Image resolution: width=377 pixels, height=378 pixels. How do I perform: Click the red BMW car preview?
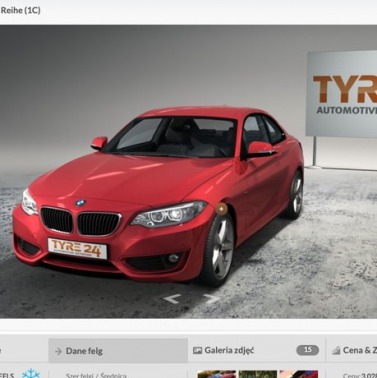(158, 197)
